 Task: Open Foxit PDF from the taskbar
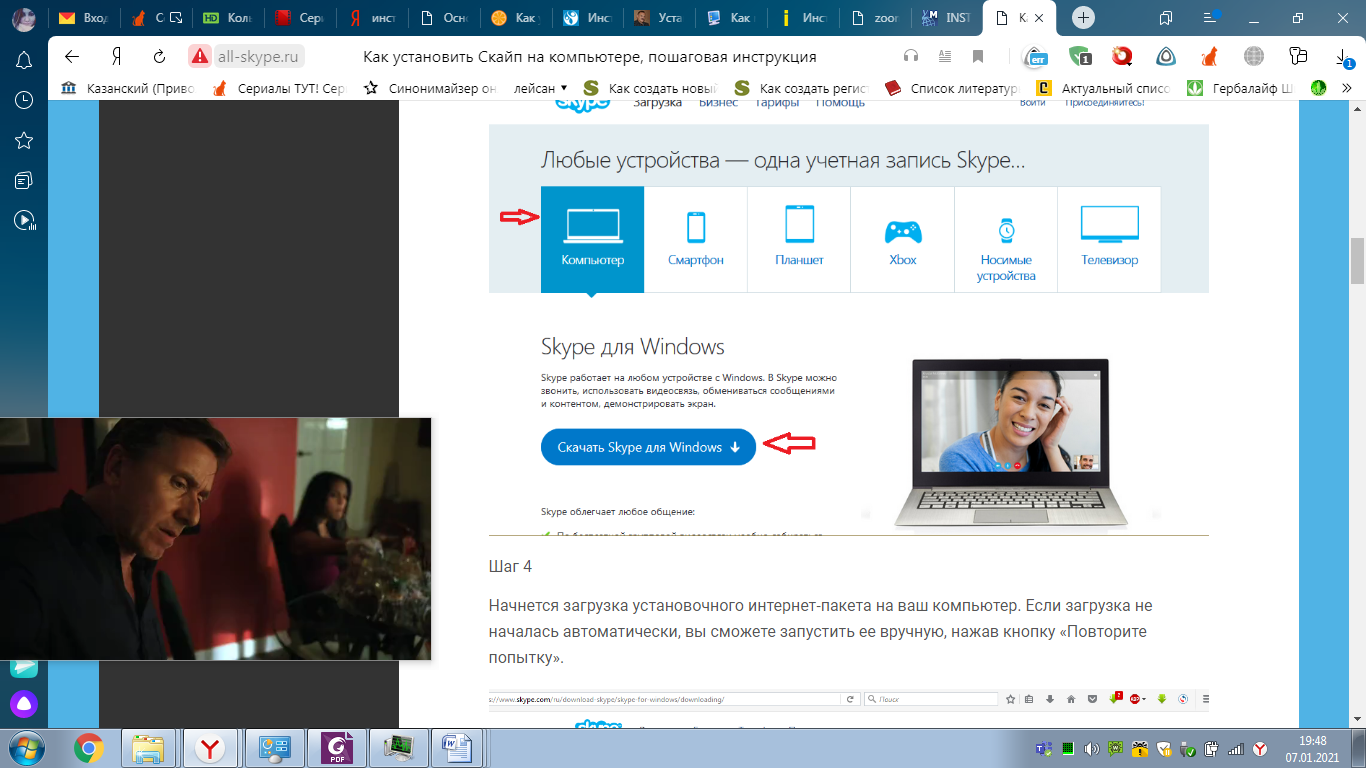pos(337,747)
